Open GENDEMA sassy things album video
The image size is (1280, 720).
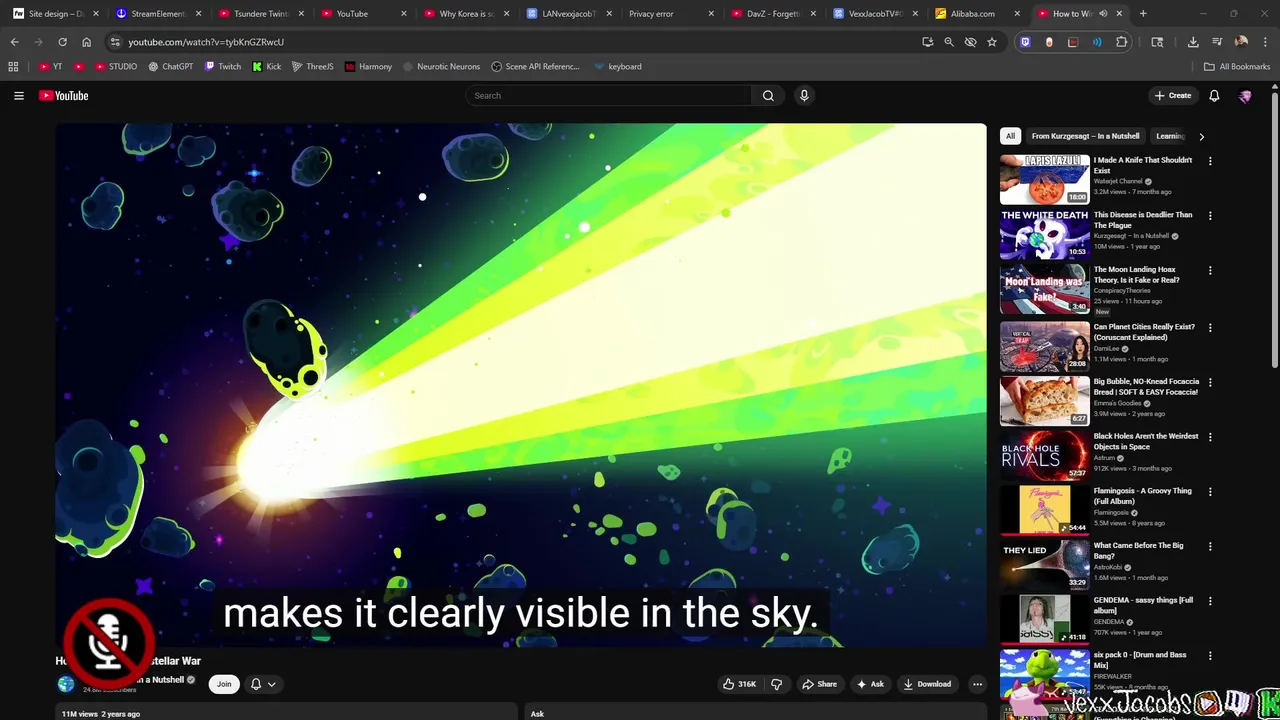(x=1143, y=605)
